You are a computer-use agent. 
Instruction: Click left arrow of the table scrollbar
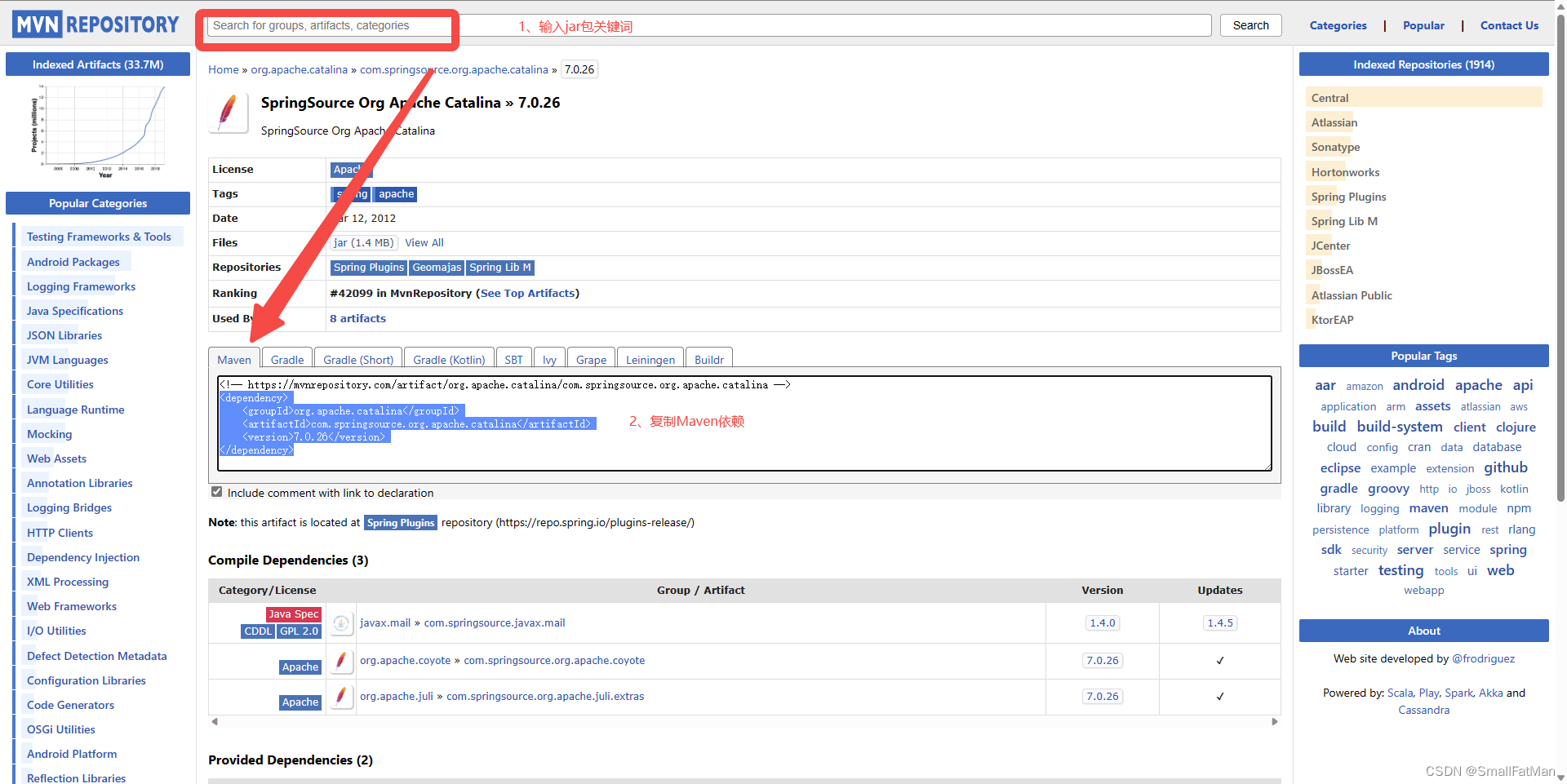click(215, 721)
